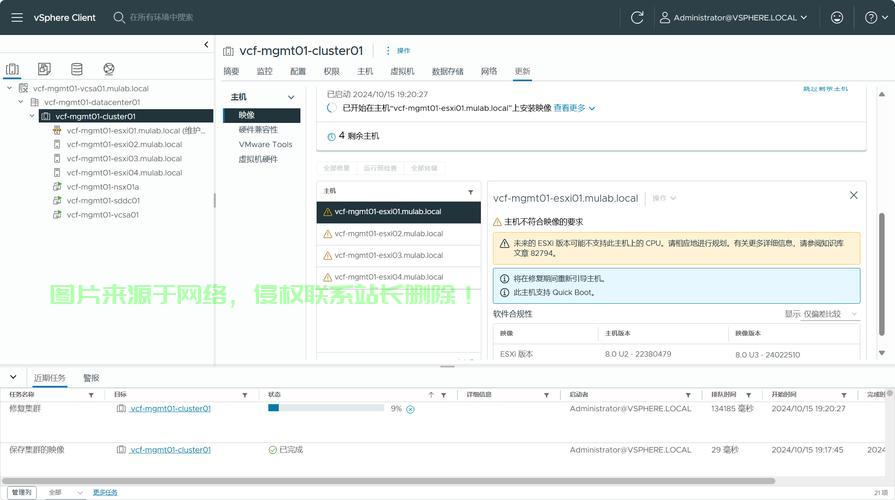Filter the 目标 column in tasks
The height and width of the screenshot is (500, 895).
[244, 395]
